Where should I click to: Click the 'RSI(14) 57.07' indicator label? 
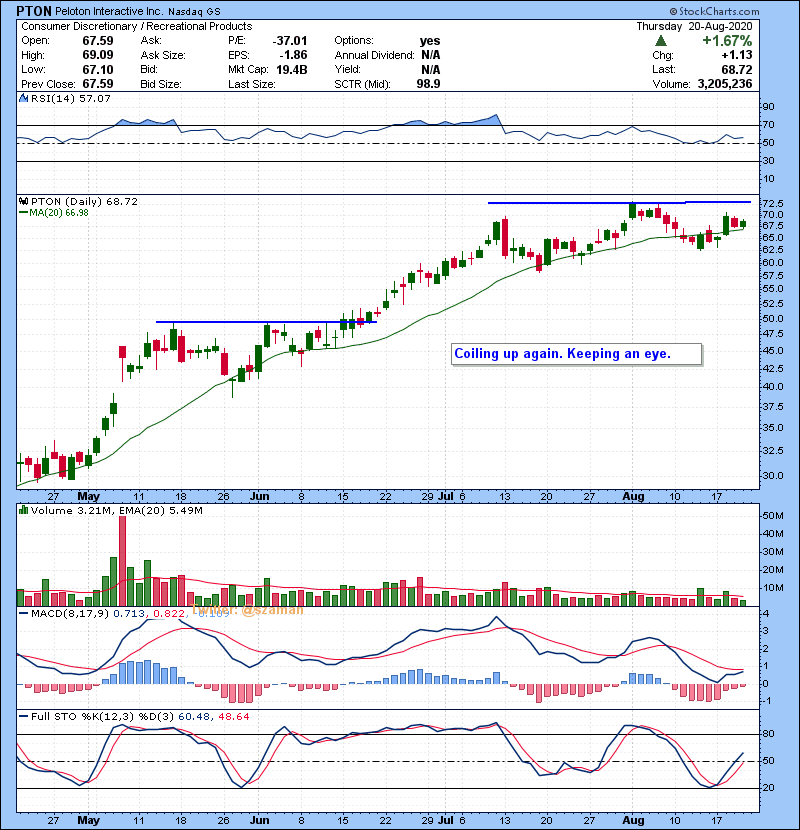click(70, 98)
